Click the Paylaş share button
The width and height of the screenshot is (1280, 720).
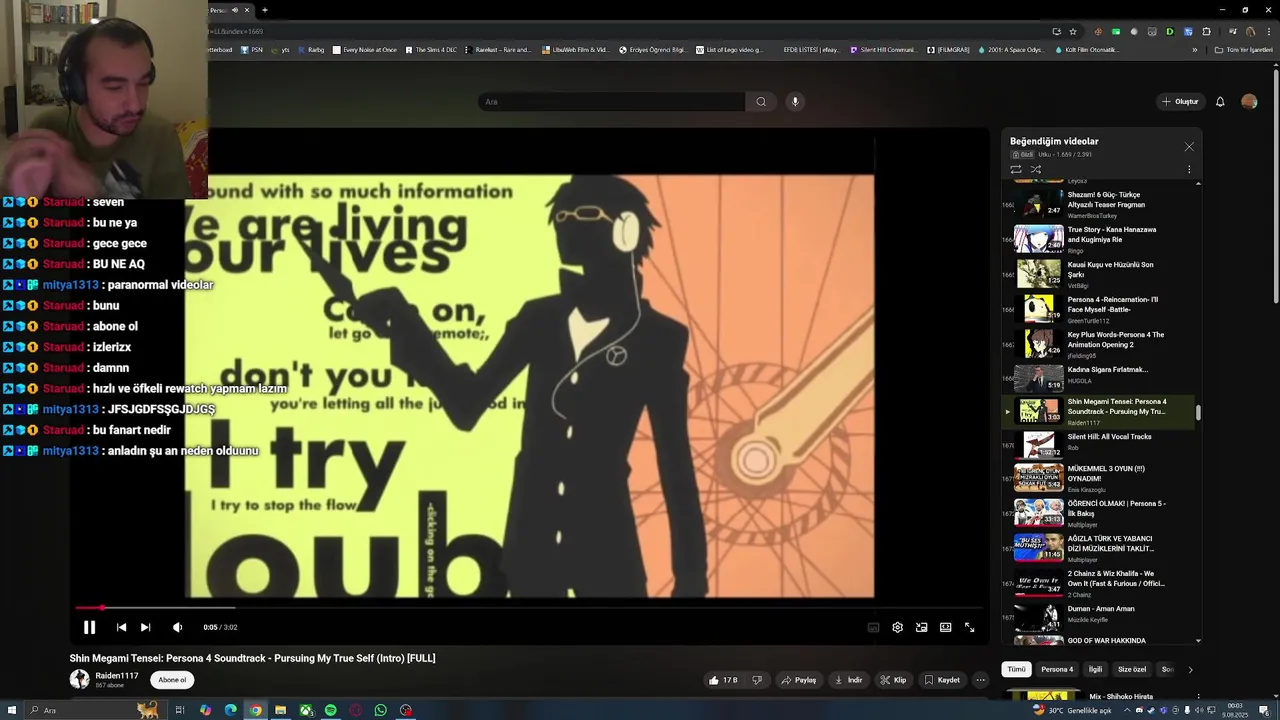click(798, 680)
